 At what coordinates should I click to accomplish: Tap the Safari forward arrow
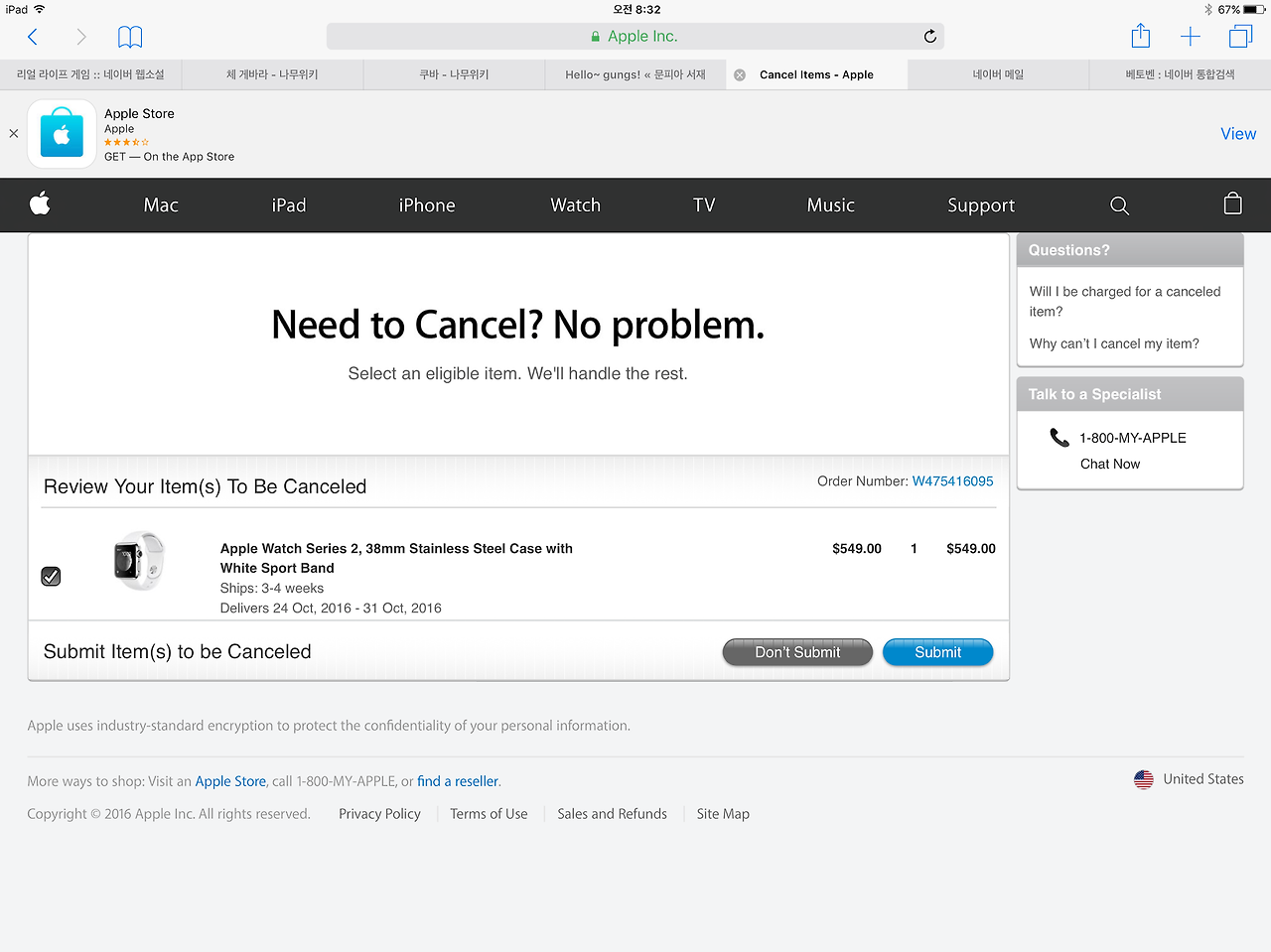pyautogui.click(x=81, y=37)
